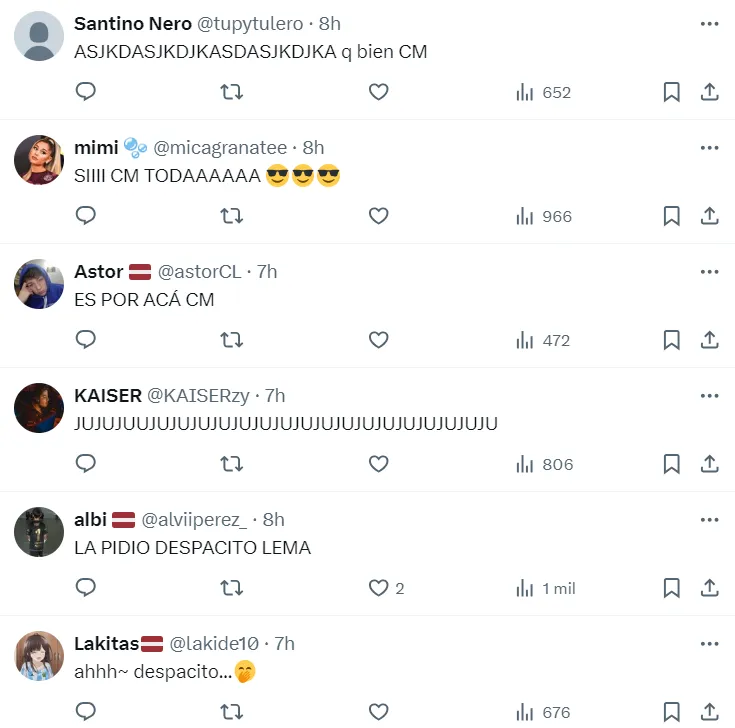Bookmark Astor's ES POR ACÁ CM tweet
The width and height of the screenshot is (735, 728).
672,340
